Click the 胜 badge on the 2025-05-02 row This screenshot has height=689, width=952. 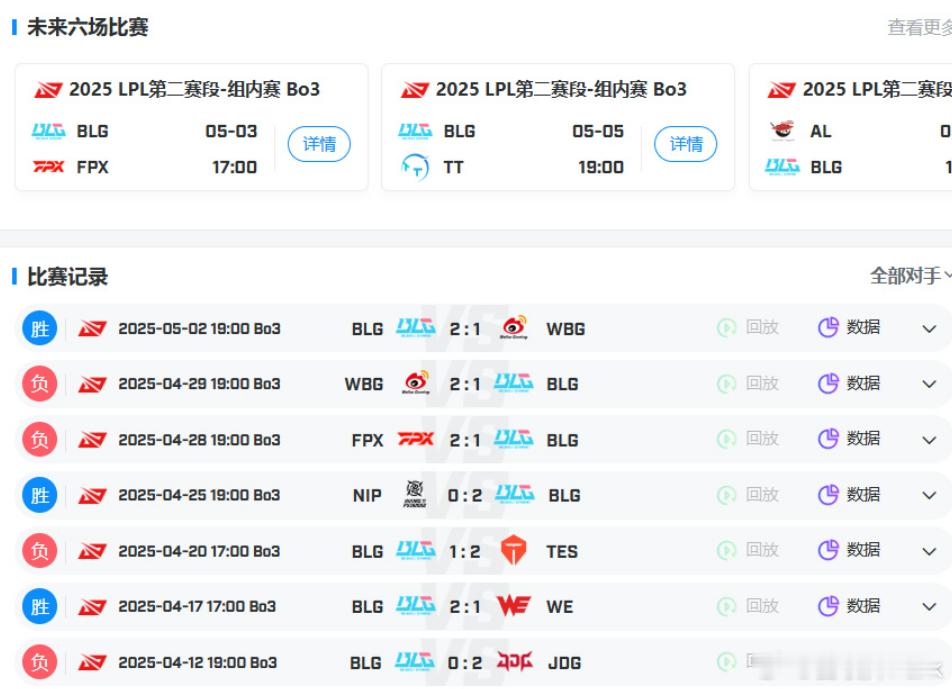39,328
